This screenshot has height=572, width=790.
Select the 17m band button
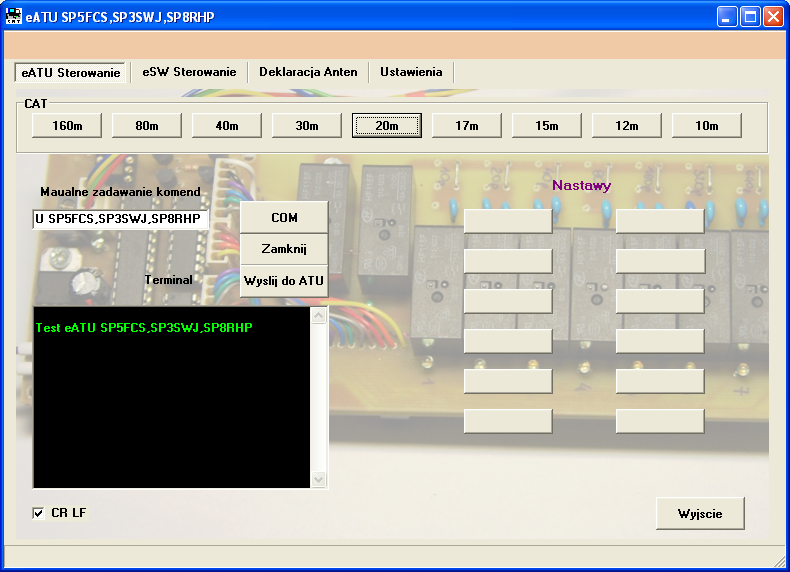point(467,125)
